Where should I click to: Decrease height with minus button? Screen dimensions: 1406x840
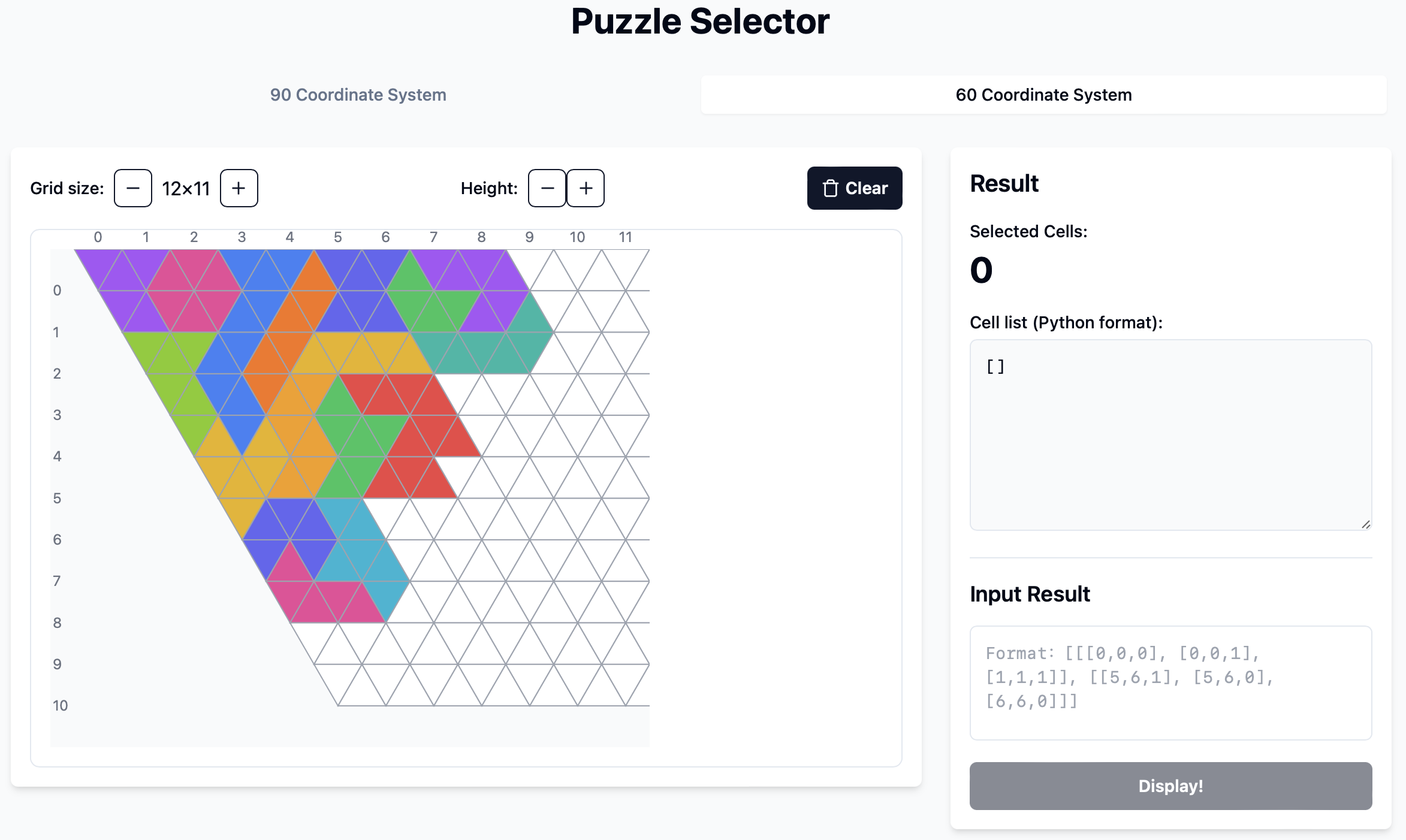tap(547, 188)
